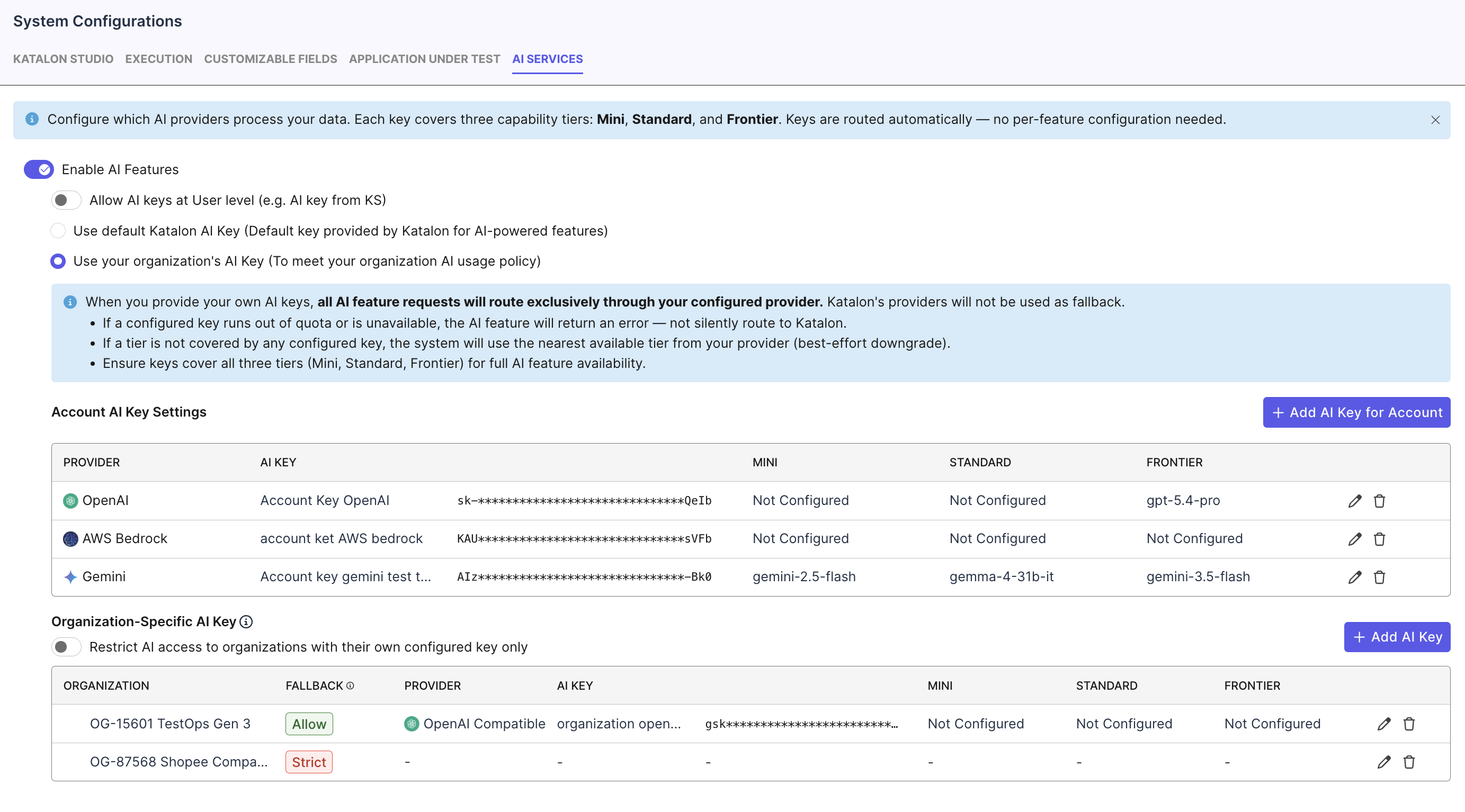
Task: Click gemini-2.5-flash Mini model cell
Action: [804, 577]
